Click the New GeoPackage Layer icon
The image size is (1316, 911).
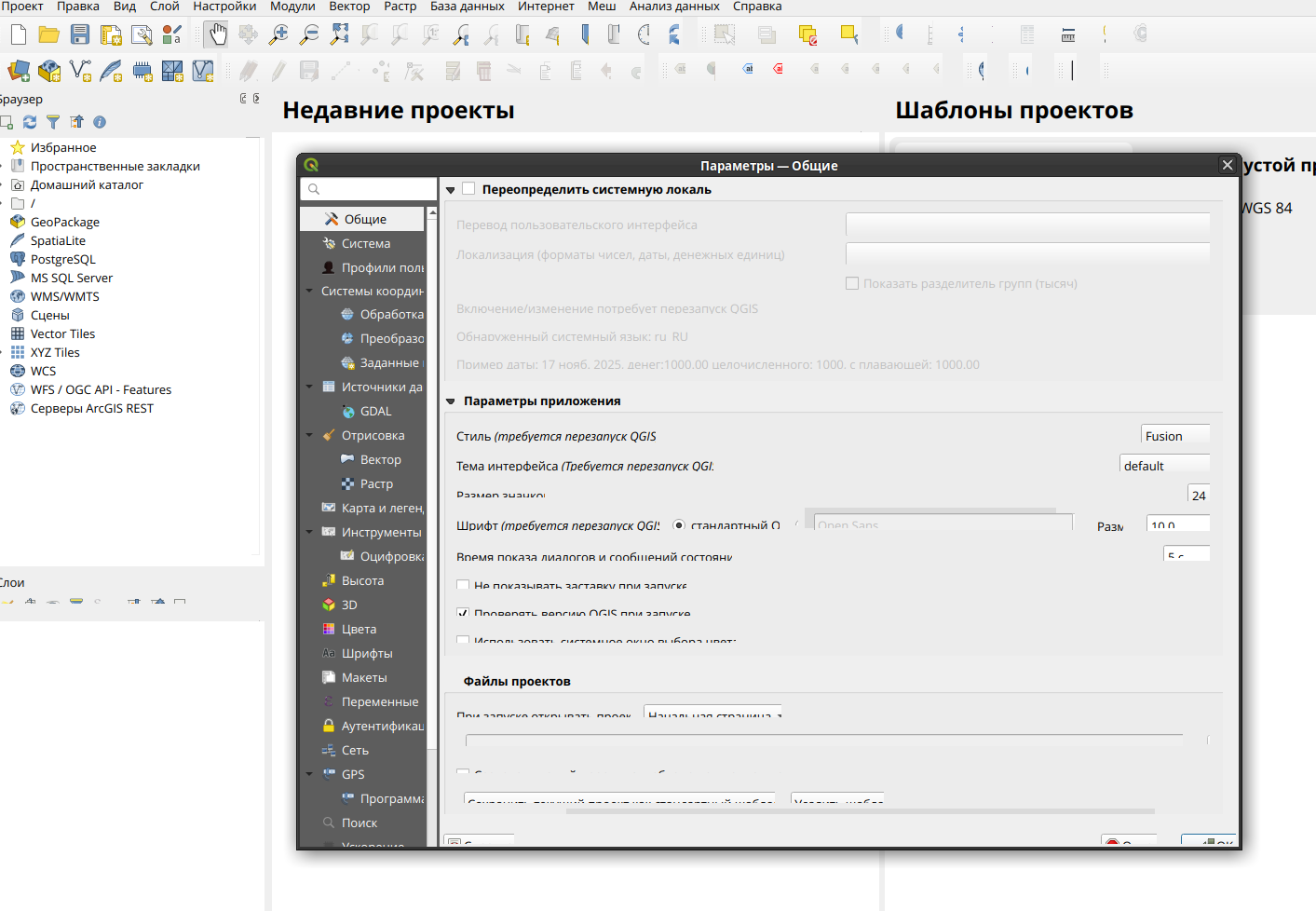49,71
